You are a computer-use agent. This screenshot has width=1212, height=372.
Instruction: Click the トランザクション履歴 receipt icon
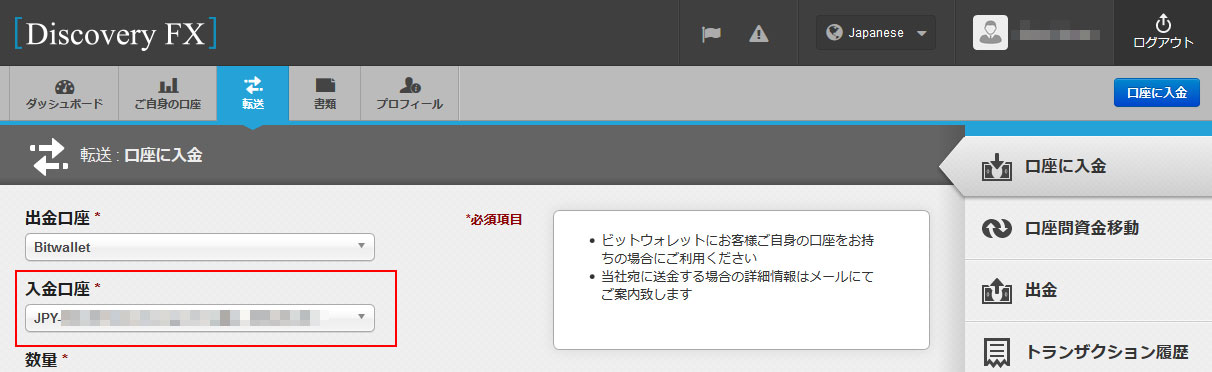tap(998, 353)
